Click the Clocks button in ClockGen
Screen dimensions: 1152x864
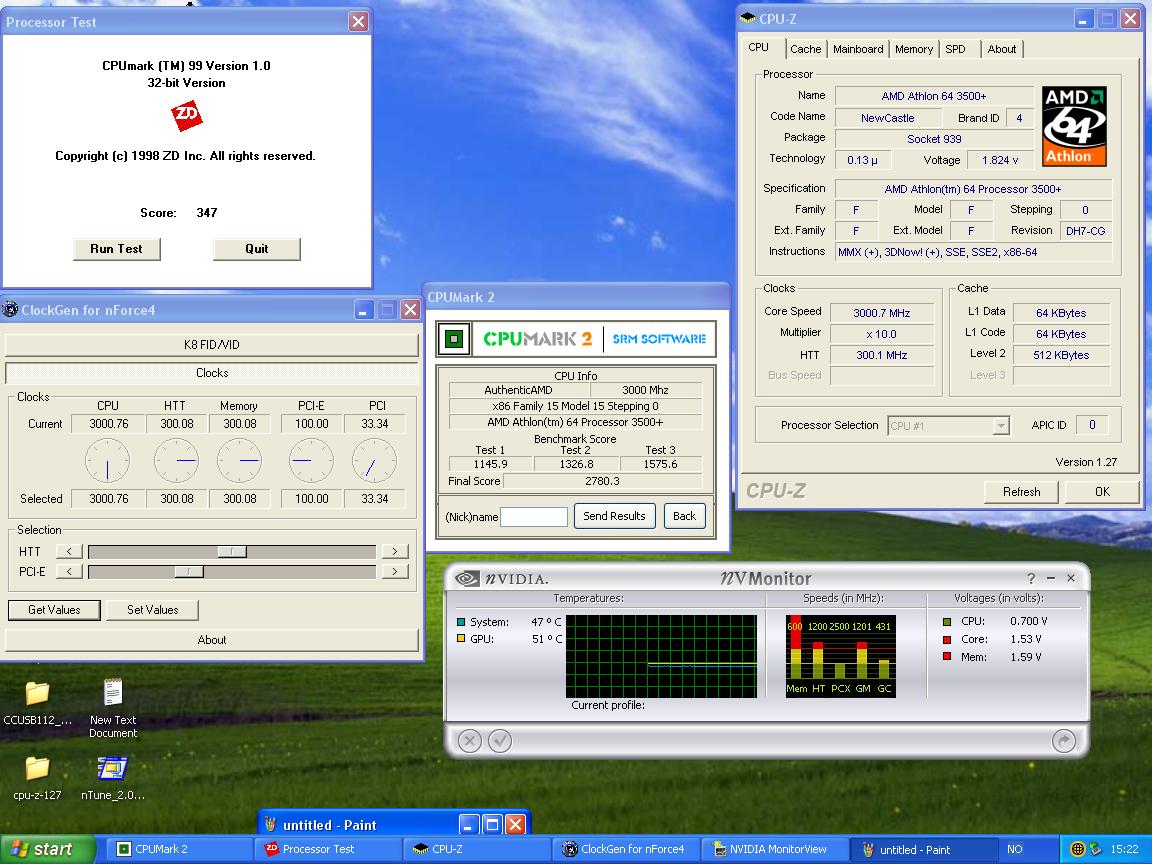(212, 373)
